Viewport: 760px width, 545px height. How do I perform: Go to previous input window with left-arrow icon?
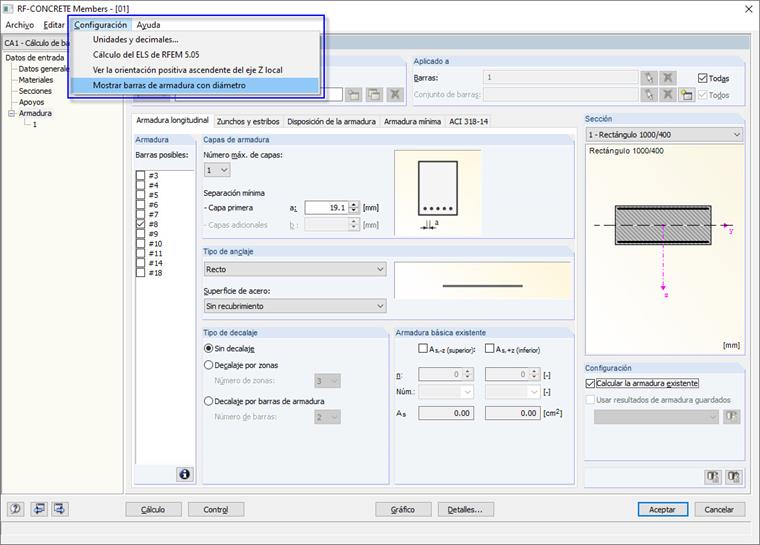pyautogui.click(x=39, y=509)
